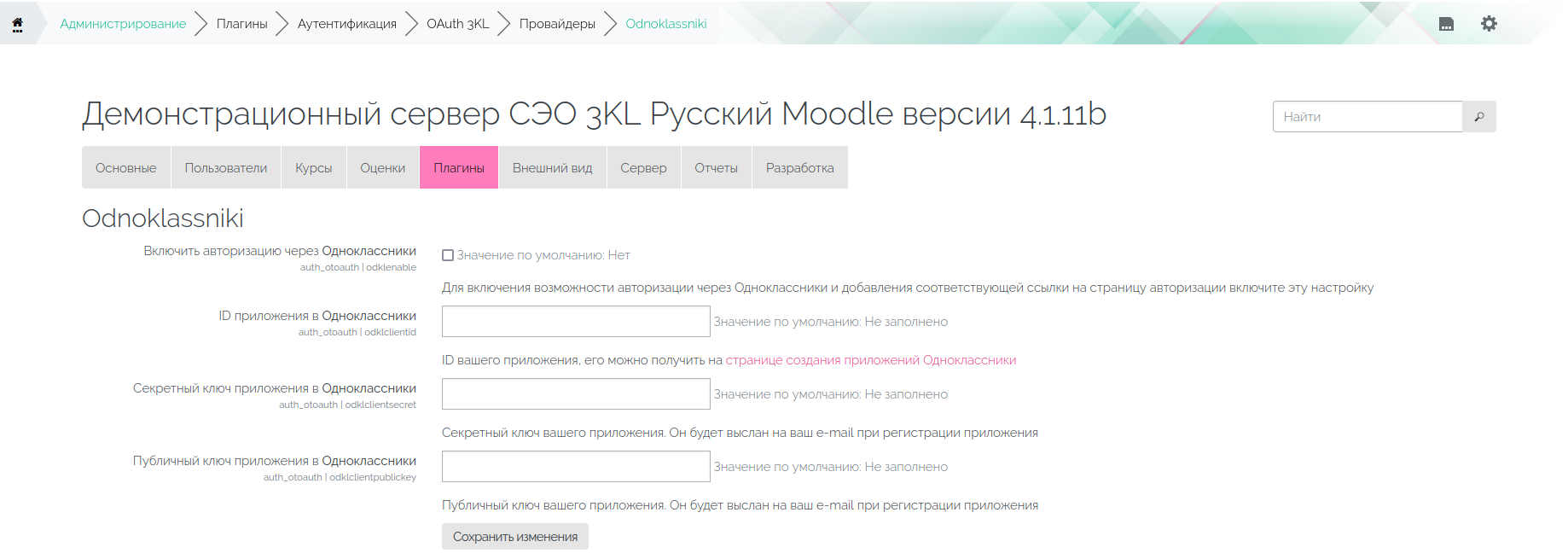Click the 'auth_otoauth | odklclientsecret' setting name
The width and height of the screenshot is (1568, 559).
(348, 405)
